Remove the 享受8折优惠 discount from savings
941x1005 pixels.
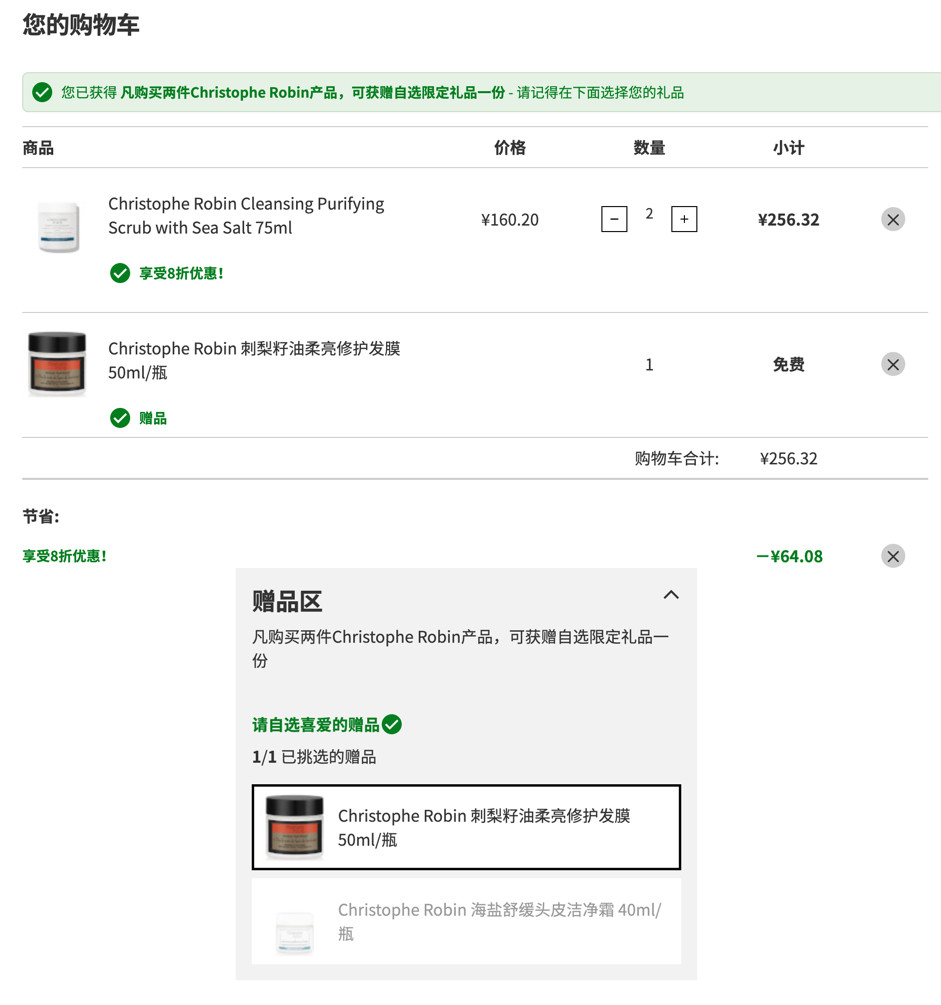pos(892,556)
